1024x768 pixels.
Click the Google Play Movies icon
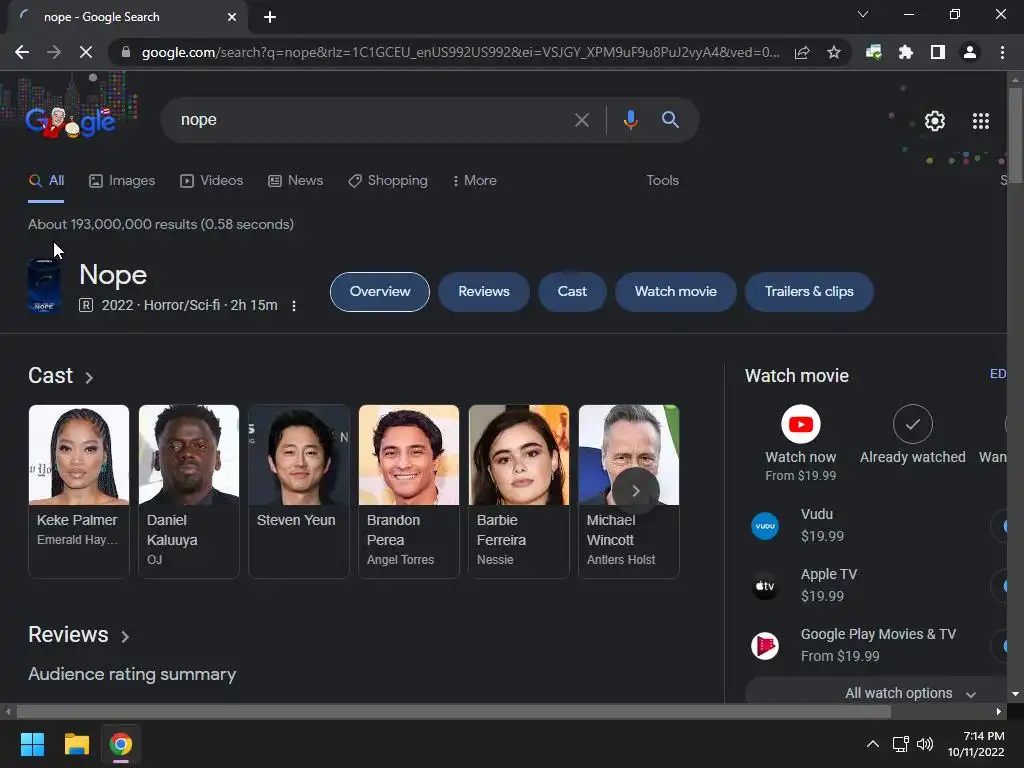(765, 646)
